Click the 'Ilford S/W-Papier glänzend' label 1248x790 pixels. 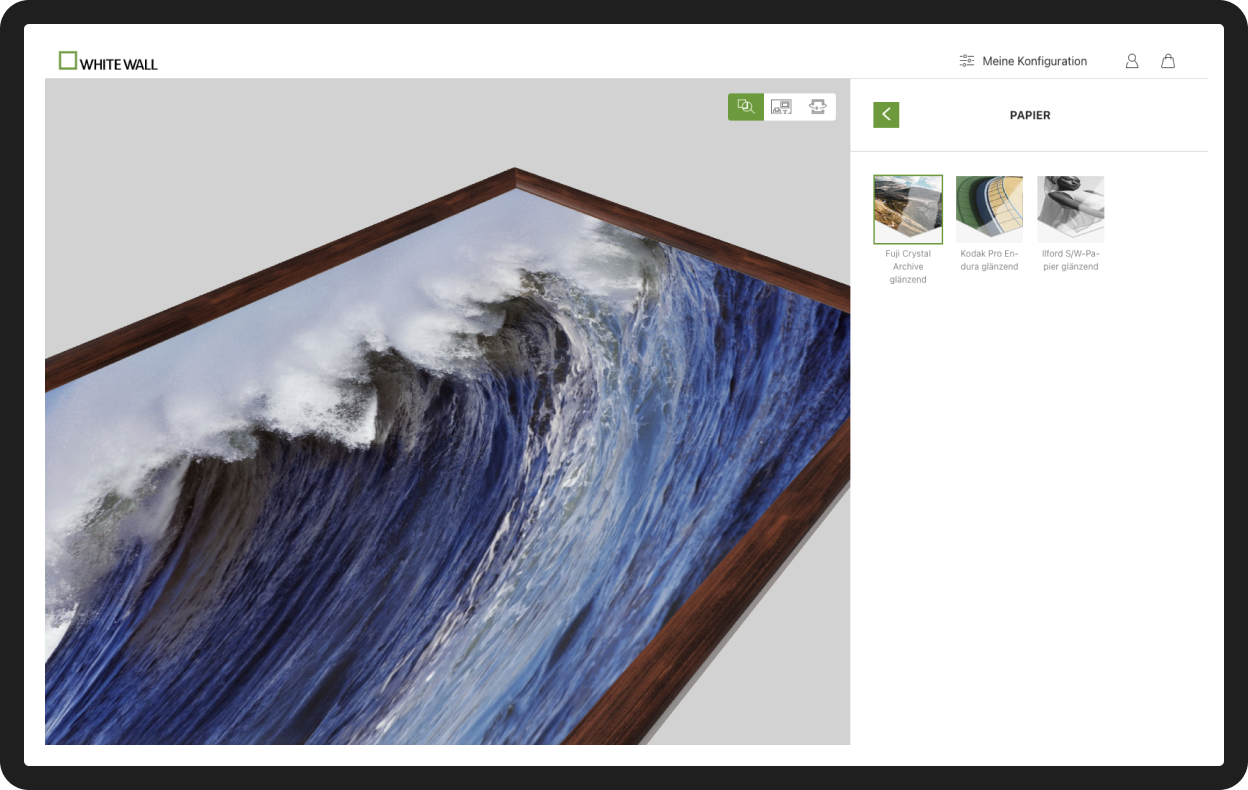[x=1070, y=260]
